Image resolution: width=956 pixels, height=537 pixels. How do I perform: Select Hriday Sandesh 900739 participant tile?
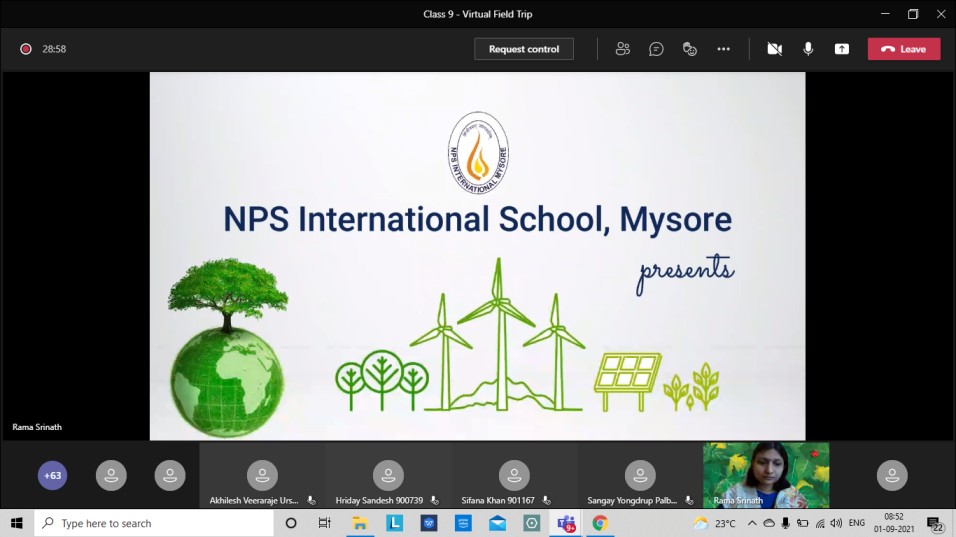click(388, 476)
